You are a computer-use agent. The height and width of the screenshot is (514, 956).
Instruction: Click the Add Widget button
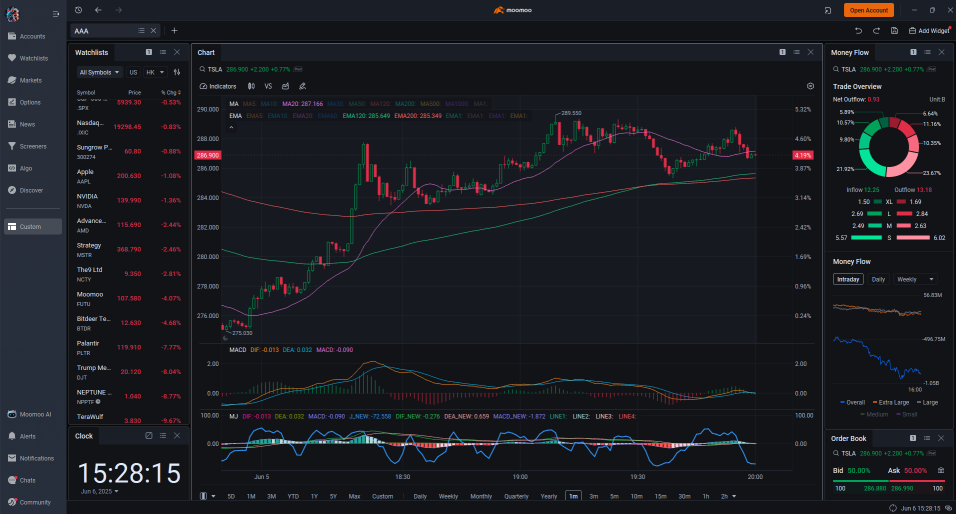[929, 30]
